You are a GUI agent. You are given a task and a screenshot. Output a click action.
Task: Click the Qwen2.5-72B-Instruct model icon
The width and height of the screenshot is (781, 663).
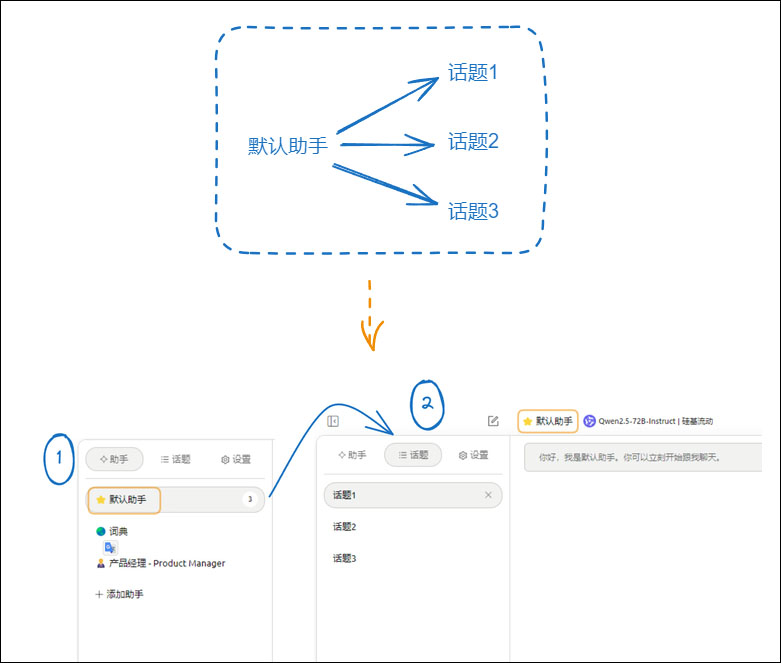(589, 421)
